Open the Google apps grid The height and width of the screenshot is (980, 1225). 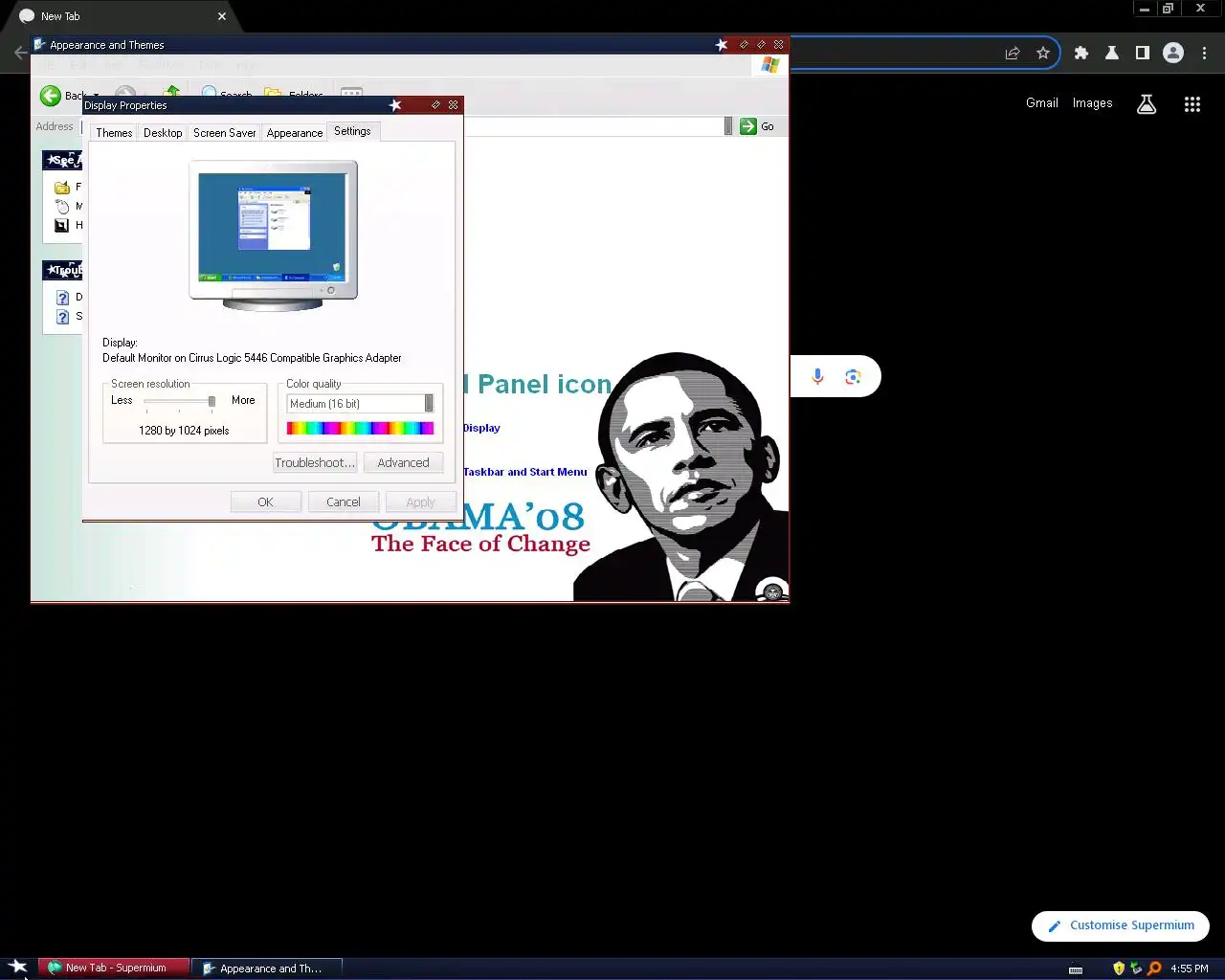pos(1192,104)
